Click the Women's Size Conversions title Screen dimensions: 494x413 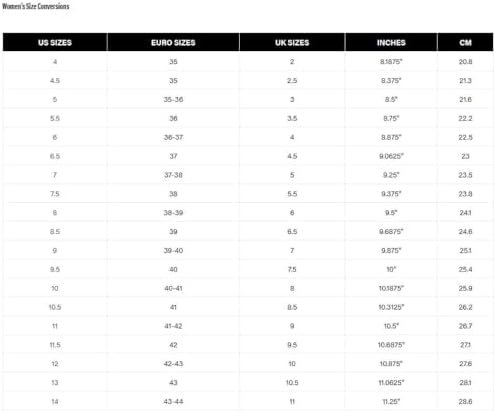36,6
